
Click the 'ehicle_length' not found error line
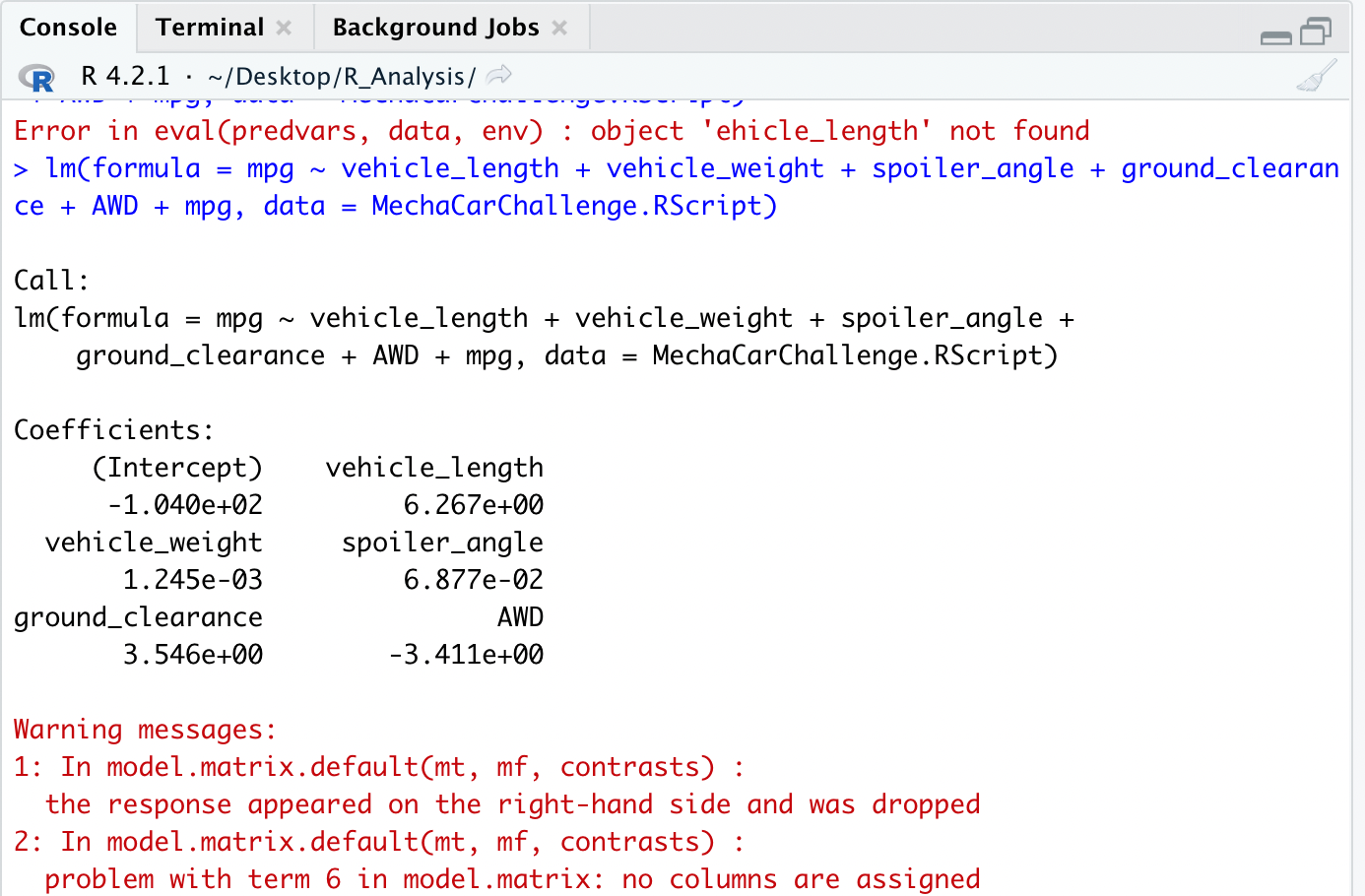tap(552, 131)
